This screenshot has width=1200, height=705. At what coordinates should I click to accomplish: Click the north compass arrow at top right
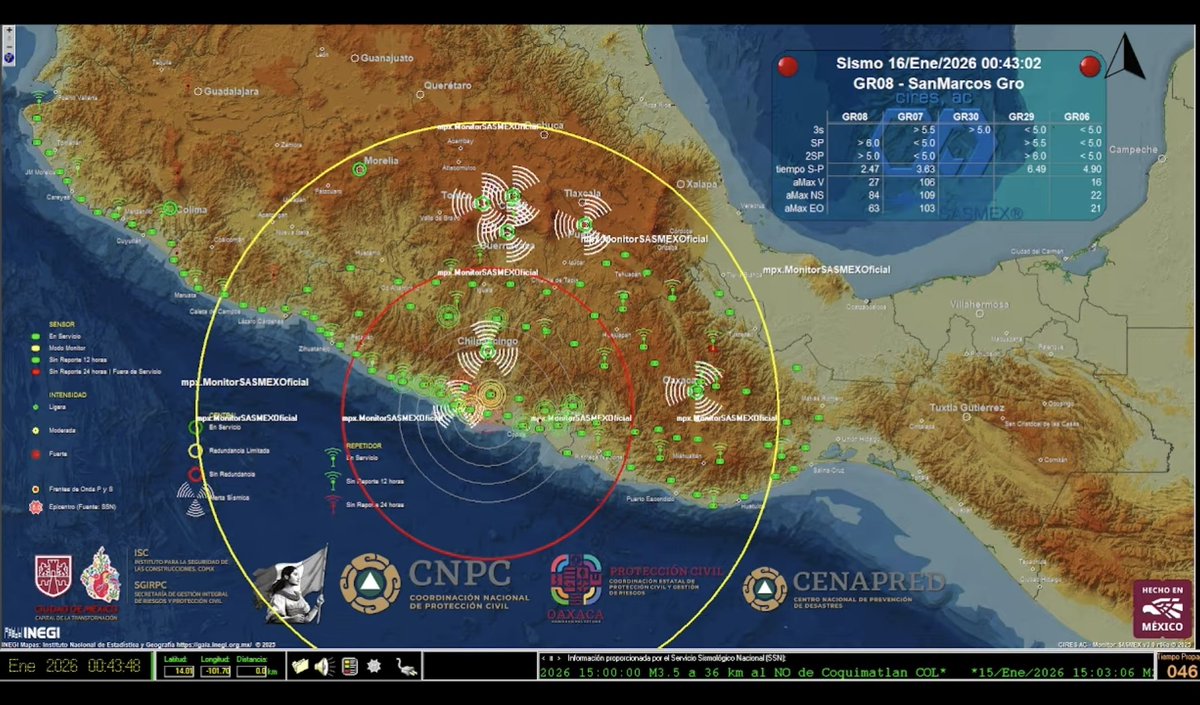[1127, 58]
